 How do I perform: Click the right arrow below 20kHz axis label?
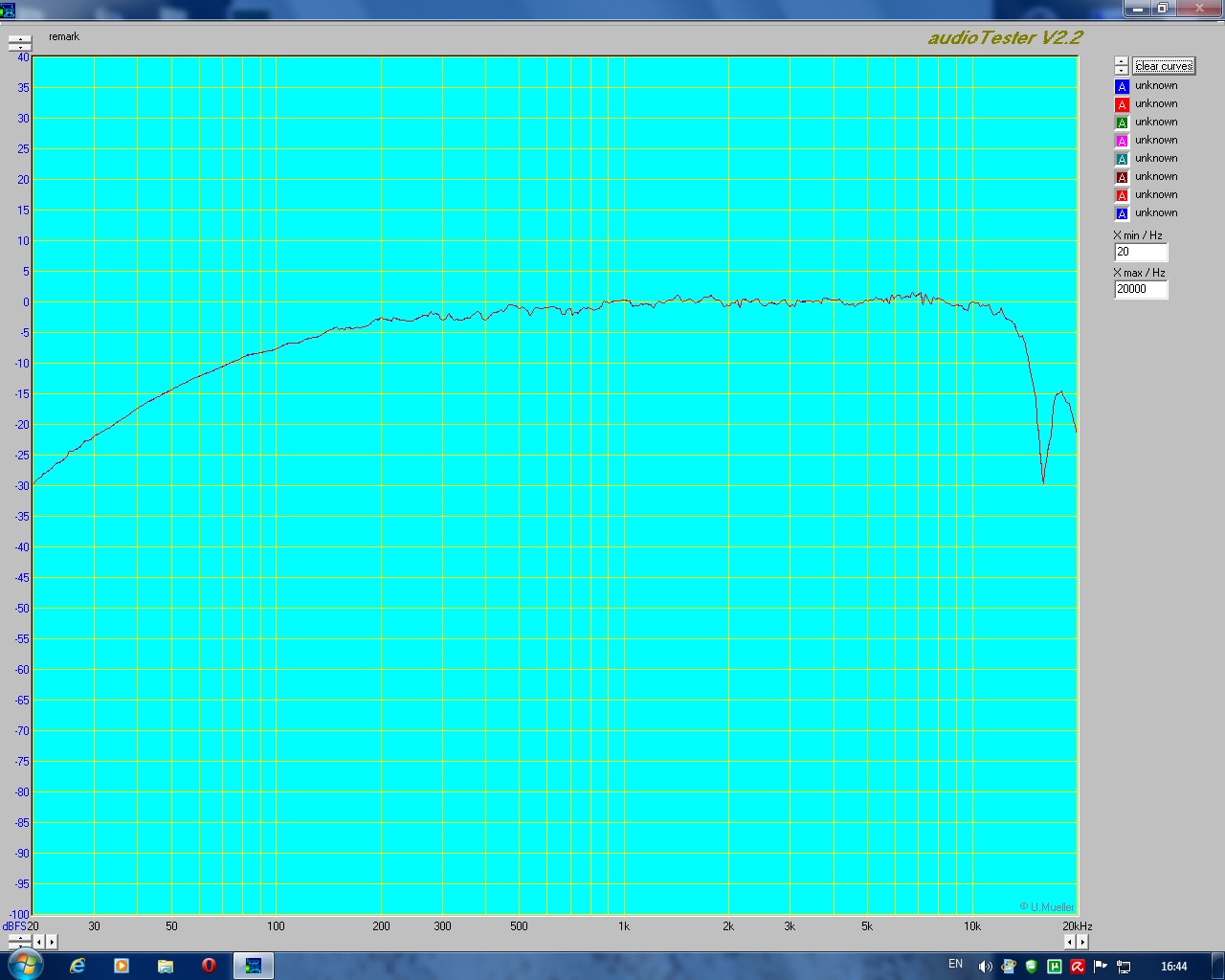[1082, 942]
